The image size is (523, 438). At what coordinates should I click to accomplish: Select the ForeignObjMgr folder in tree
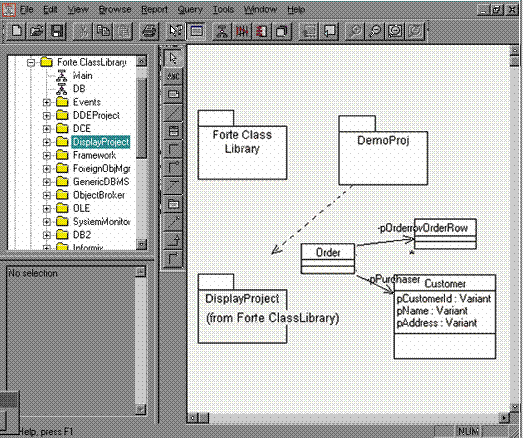coord(101,169)
